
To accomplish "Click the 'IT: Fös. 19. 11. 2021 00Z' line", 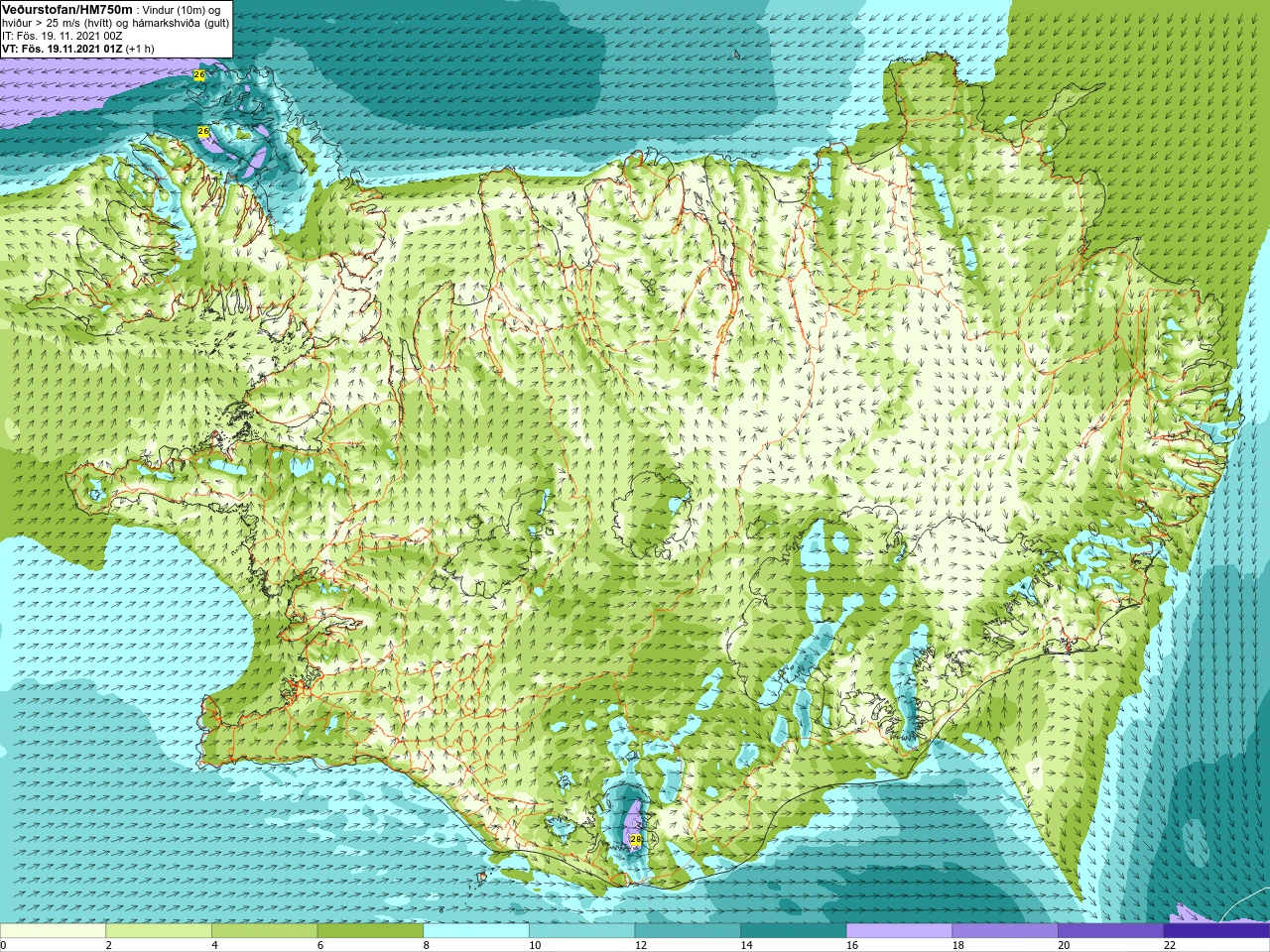I will click(x=63, y=36).
